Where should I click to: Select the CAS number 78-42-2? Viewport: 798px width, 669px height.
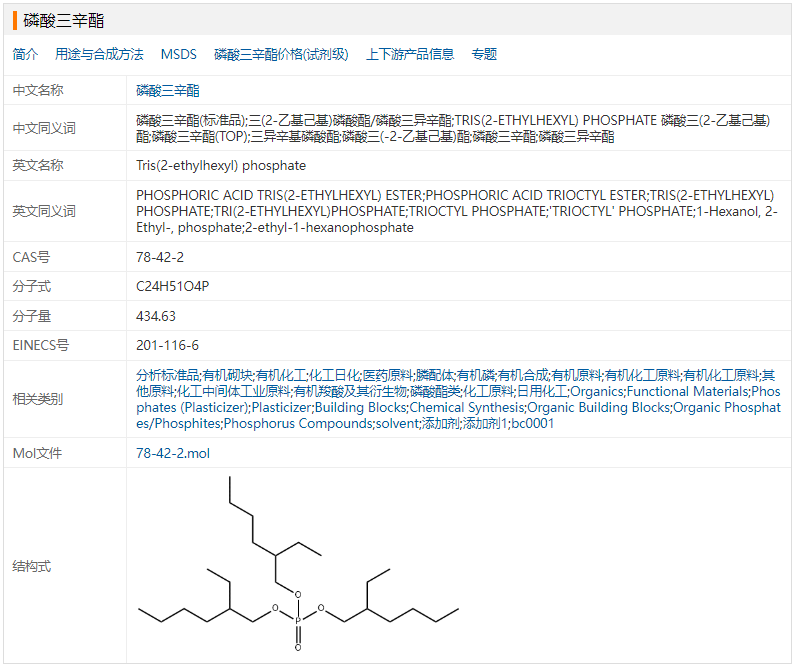point(160,257)
